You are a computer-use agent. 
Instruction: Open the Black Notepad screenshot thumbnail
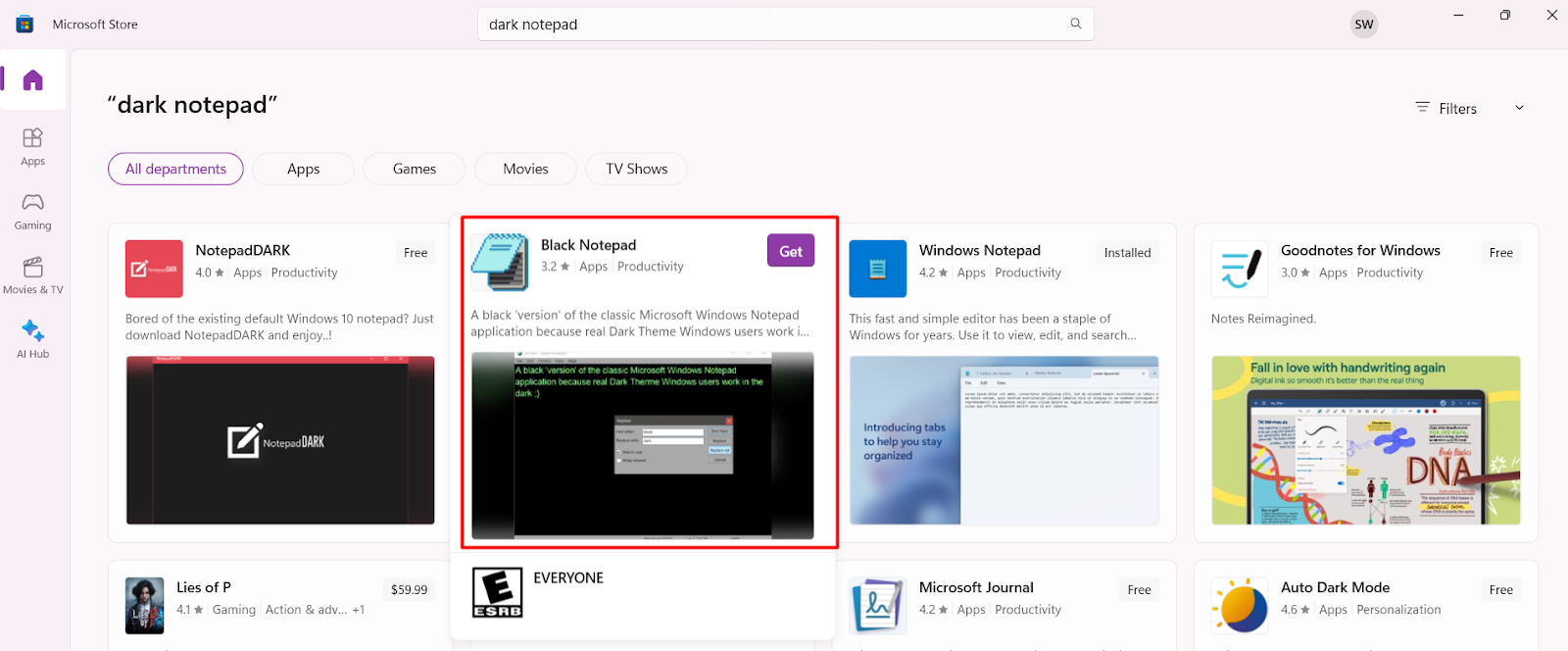(643, 445)
